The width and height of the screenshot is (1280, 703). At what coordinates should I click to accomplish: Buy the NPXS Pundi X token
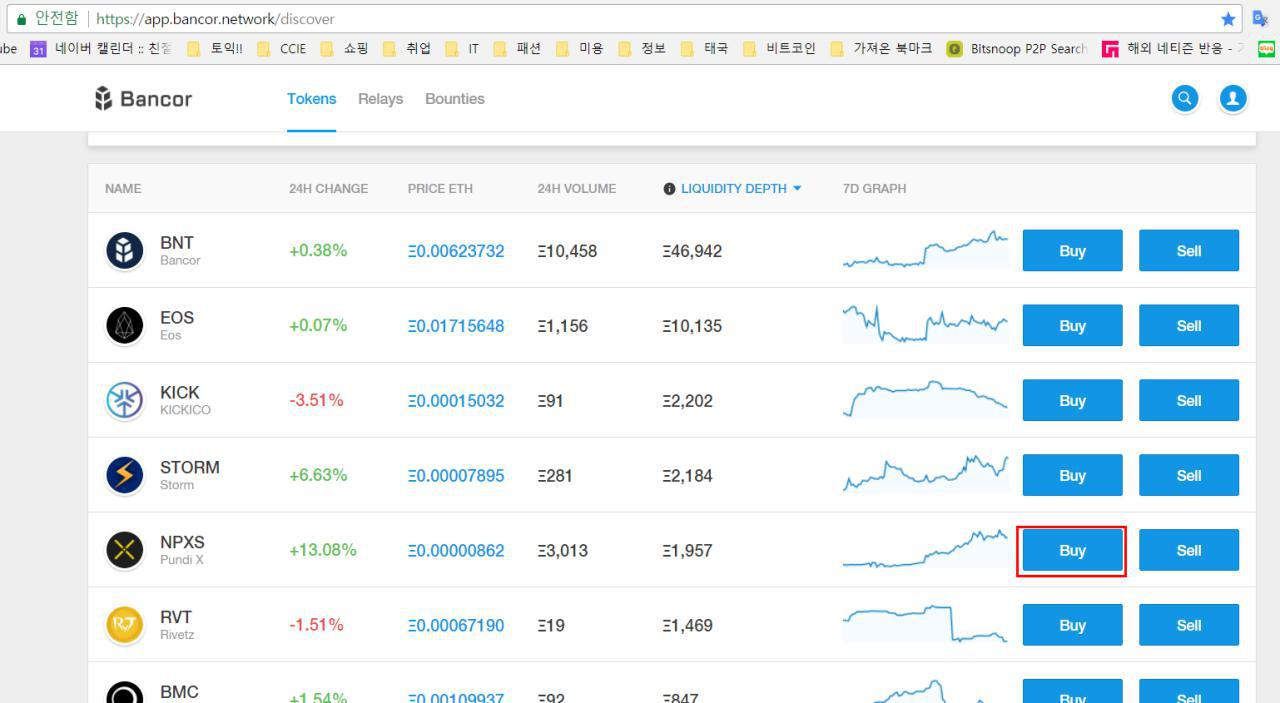click(1072, 550)
